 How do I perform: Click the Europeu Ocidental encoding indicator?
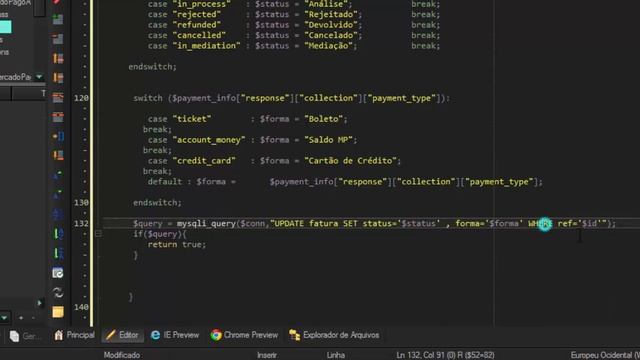(x=605, y=355)
